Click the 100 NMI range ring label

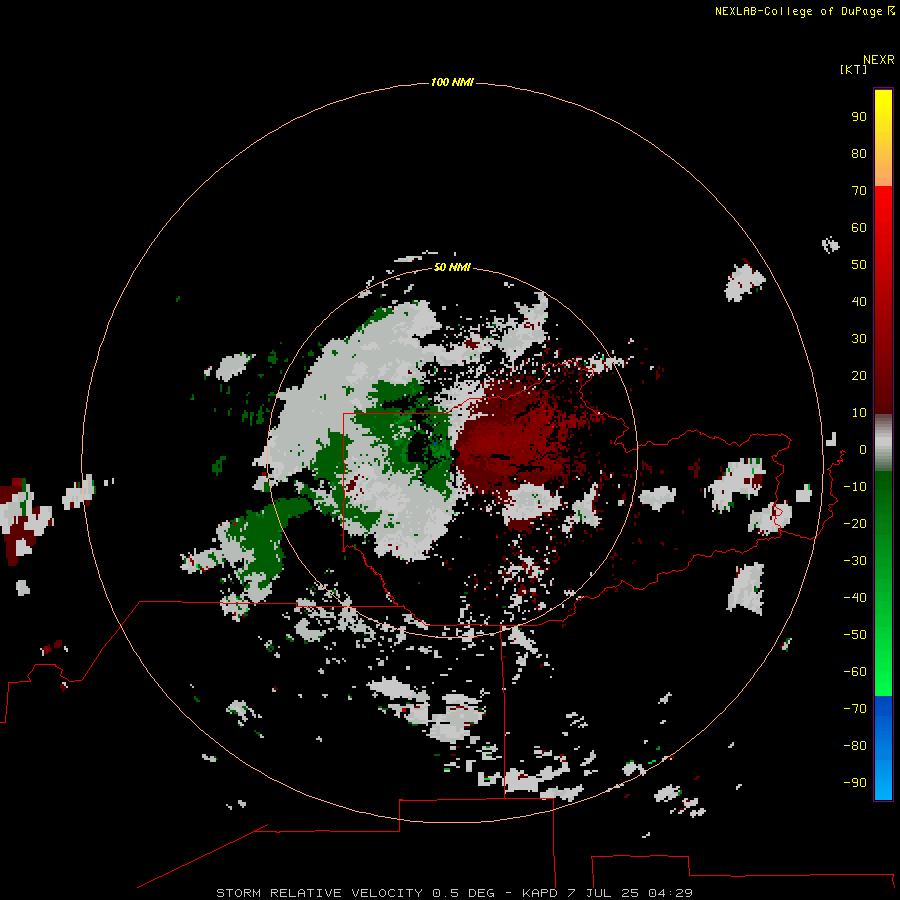click(x=452, y=83)
